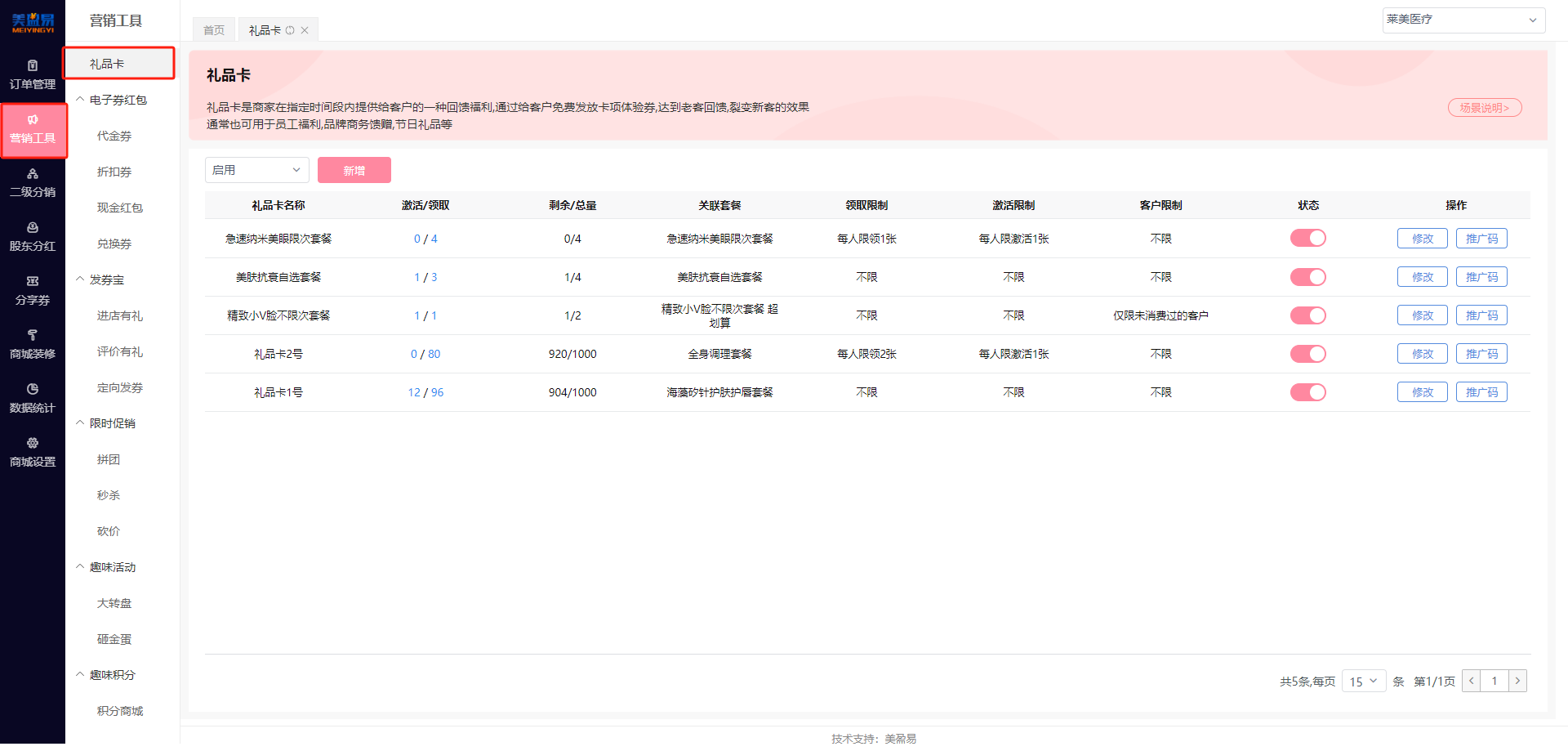
Task: Open 数据统计 from the left sidebar
Action: 32,398
